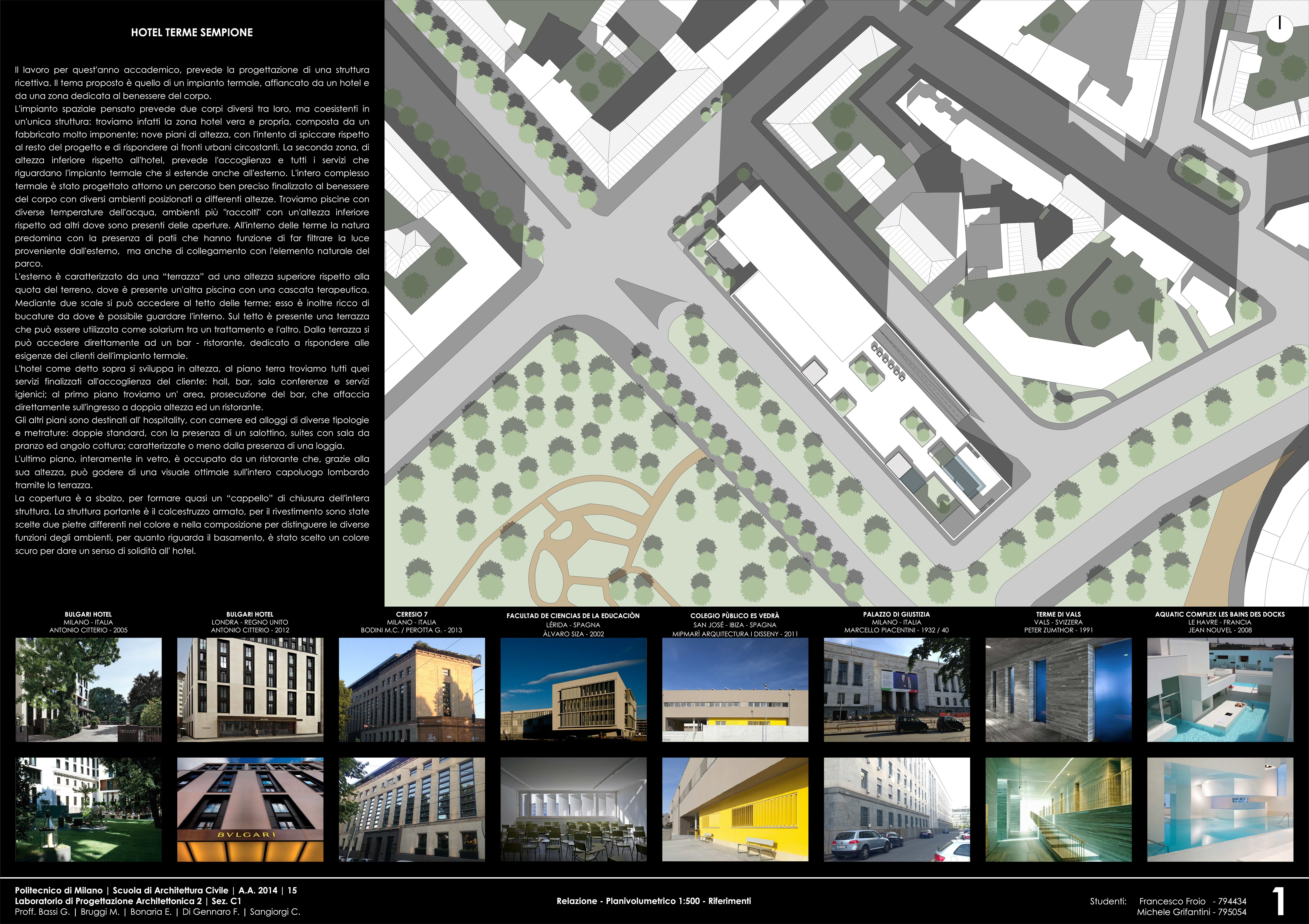Click 'Relazione - Planivolumetrico 1:500 - Riferimenti'
The height and width of the screenshot is (924, 1309).
(654, 901)
